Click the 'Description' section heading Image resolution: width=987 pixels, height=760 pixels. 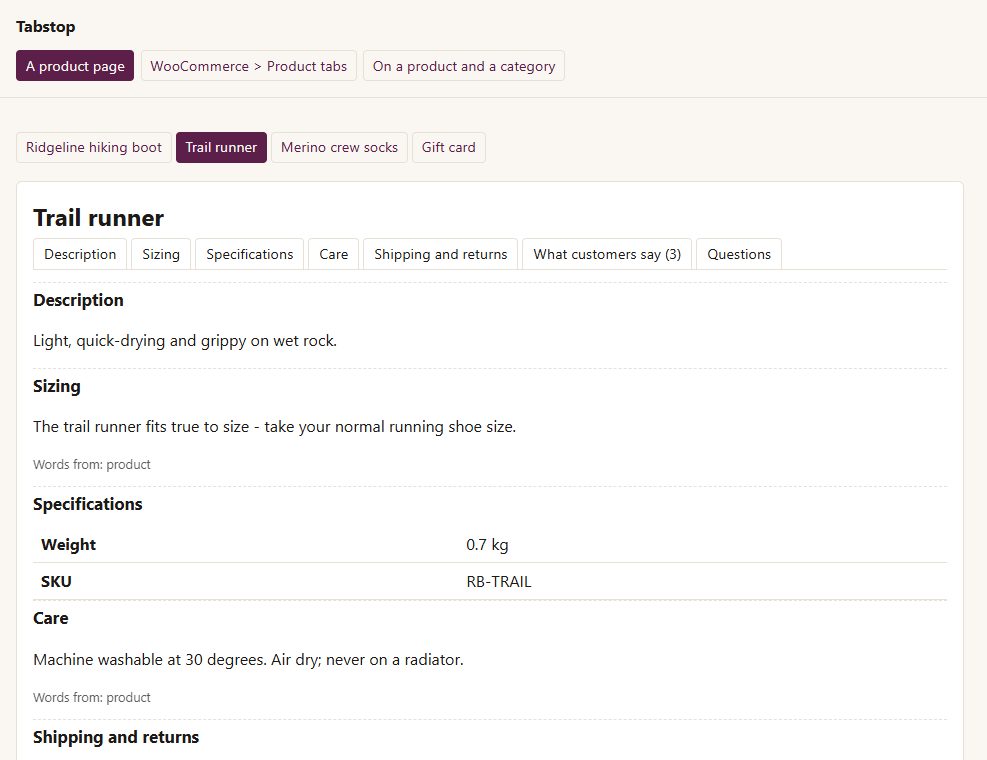pos(79,300)
